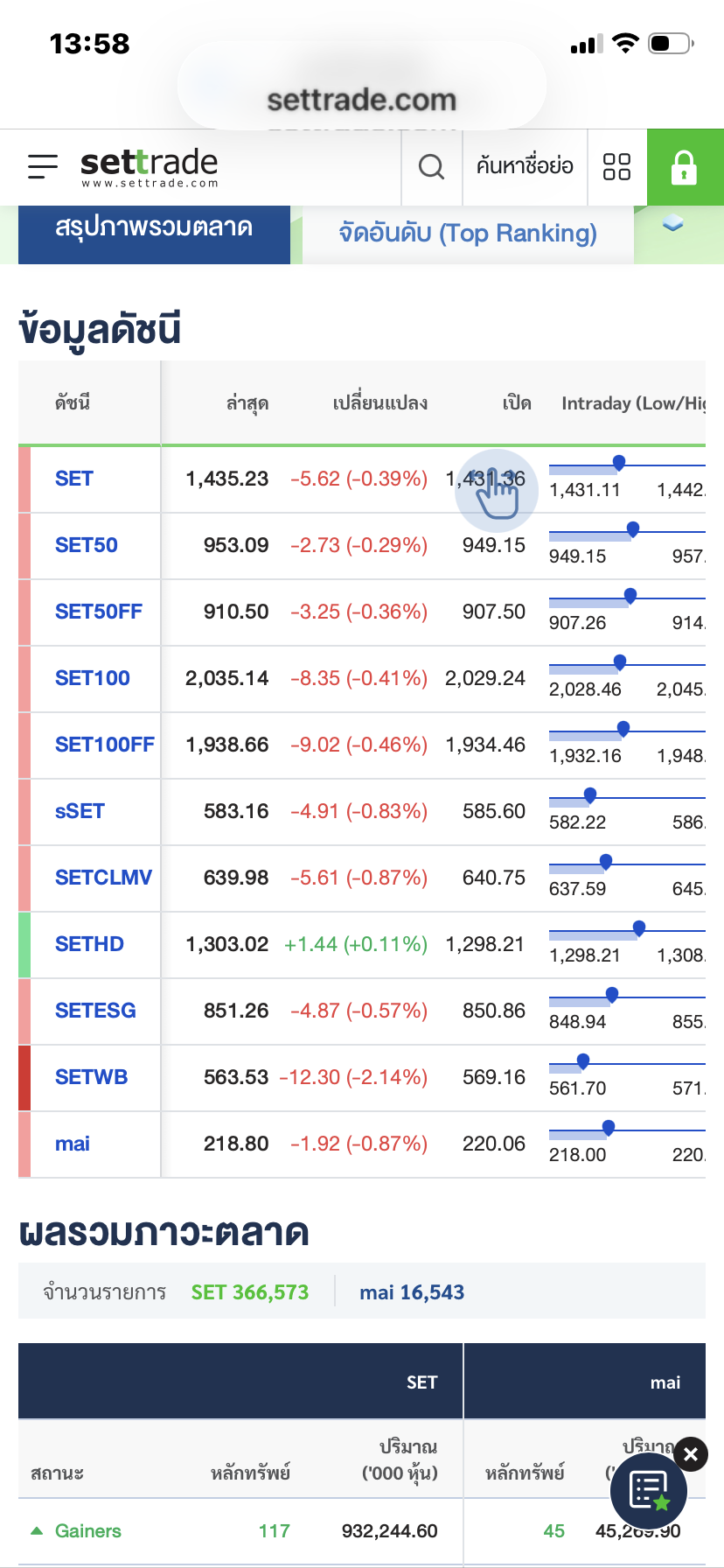Tap the magnifying glass search icon
The width and height of the screenshot is (724, 1568).
pyautogui.click(x=431, y=166)
